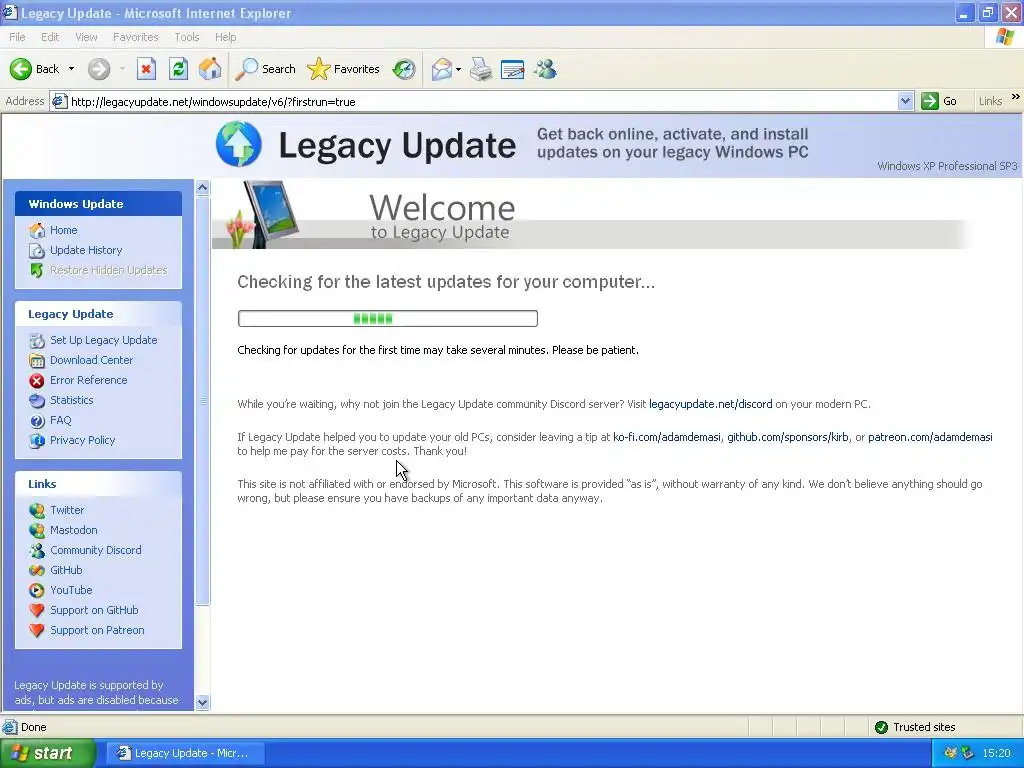This screenshot has width=1024, height=768.
Task: Open FAQ sidebar link
Action: point(61,420)
